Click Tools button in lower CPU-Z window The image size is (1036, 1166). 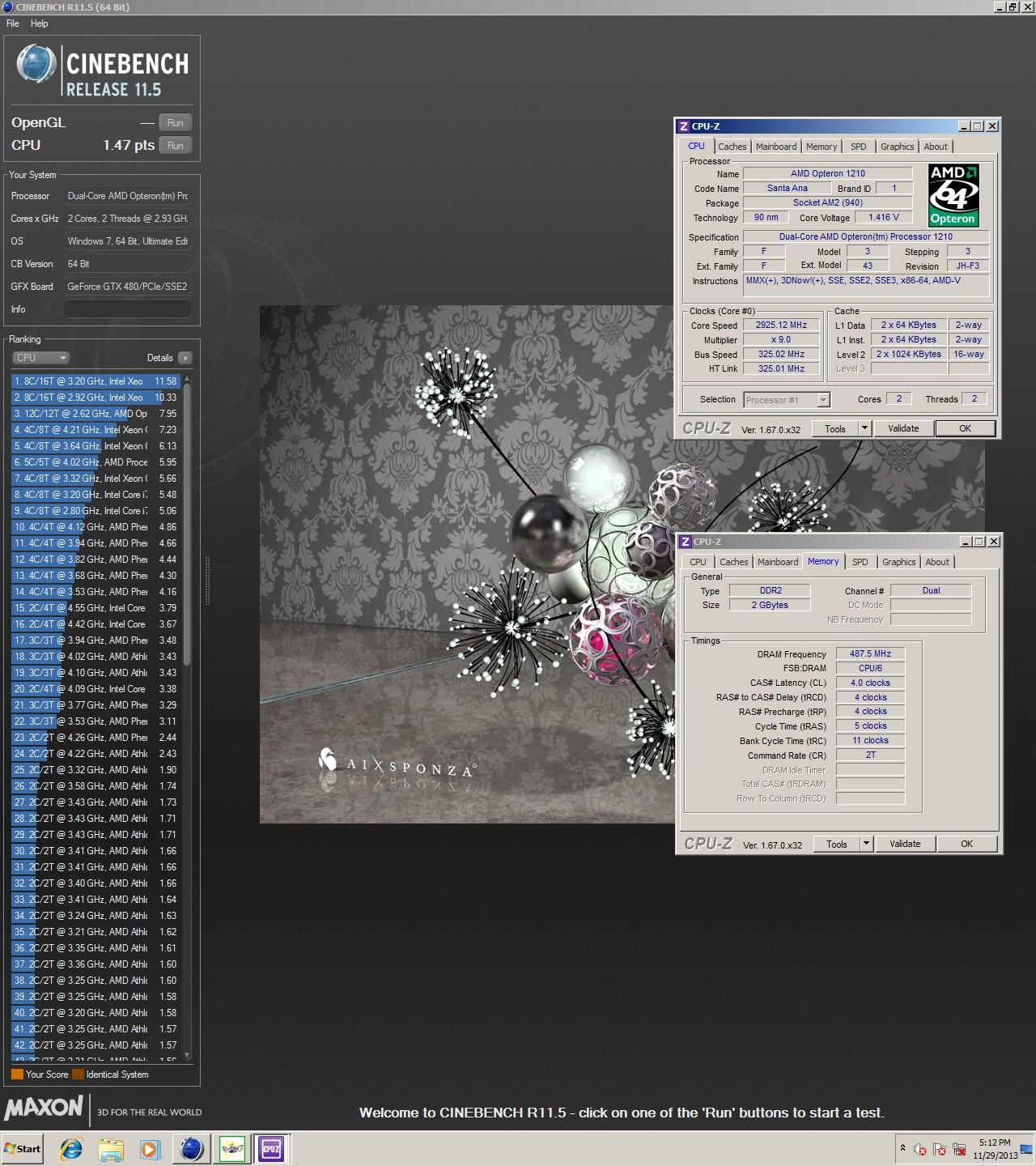click(837, 844)
